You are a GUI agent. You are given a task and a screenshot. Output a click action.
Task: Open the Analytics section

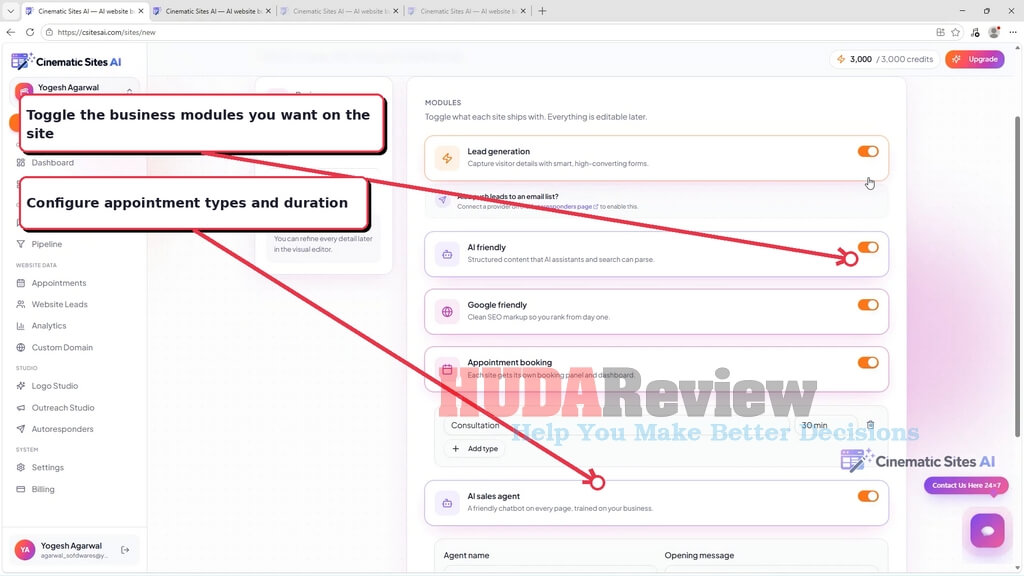coord(48,326)
